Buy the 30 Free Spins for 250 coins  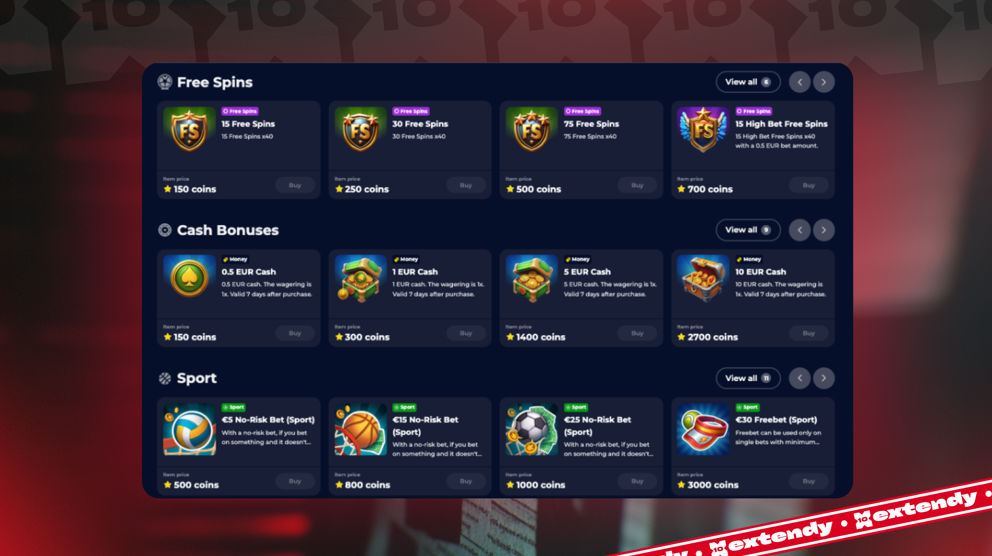466,185
